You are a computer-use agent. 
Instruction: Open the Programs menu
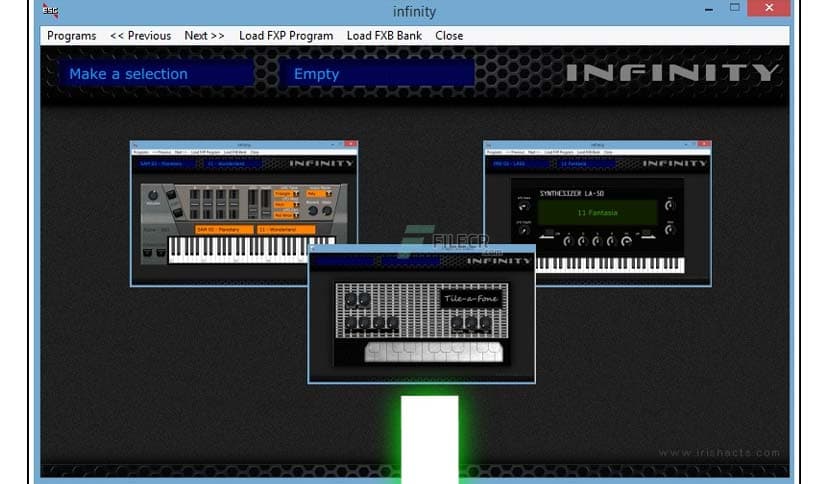[71, 36]
